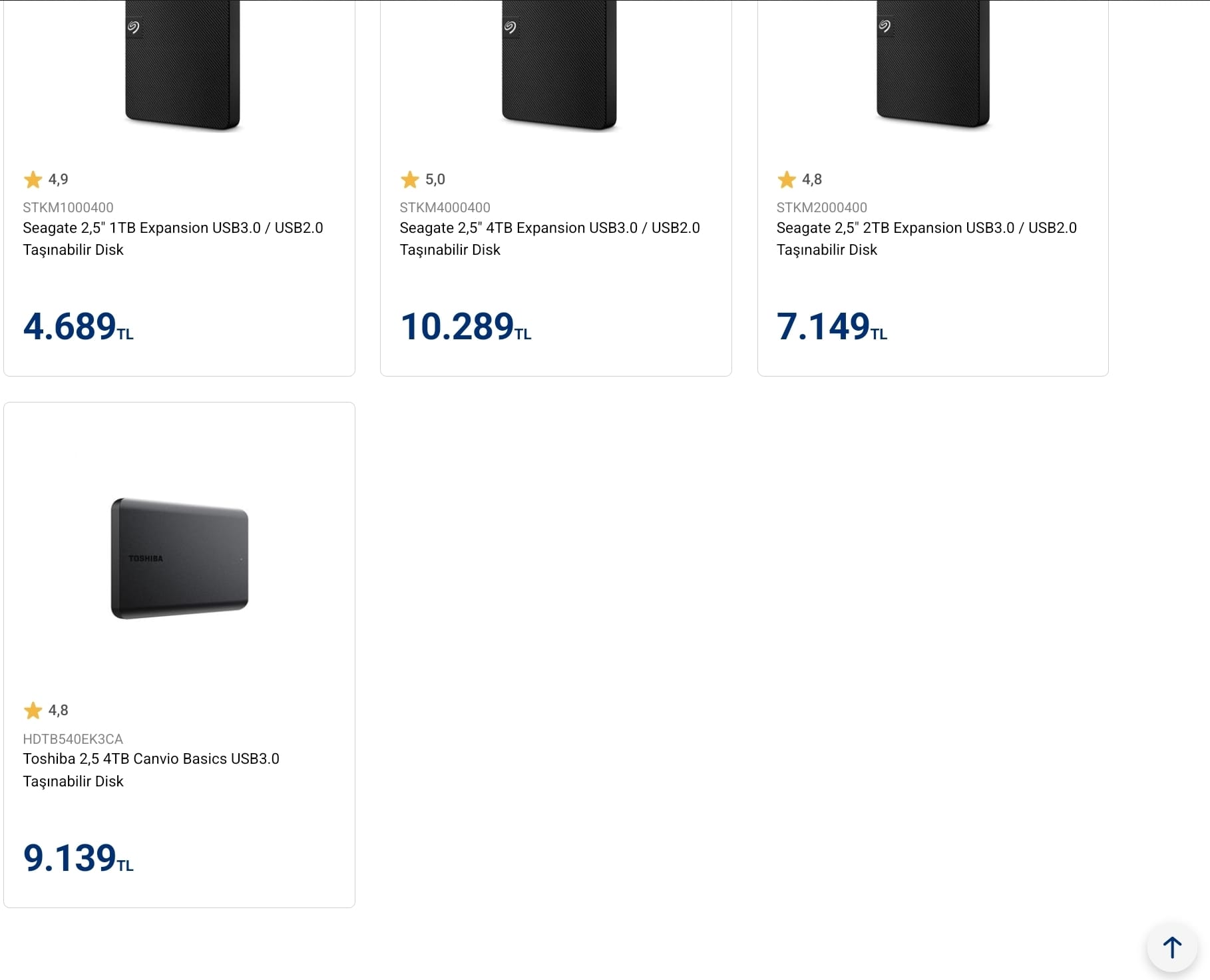
Task: Click the star rating icon for STKM1000400
Action: click(x=33, y=180)
